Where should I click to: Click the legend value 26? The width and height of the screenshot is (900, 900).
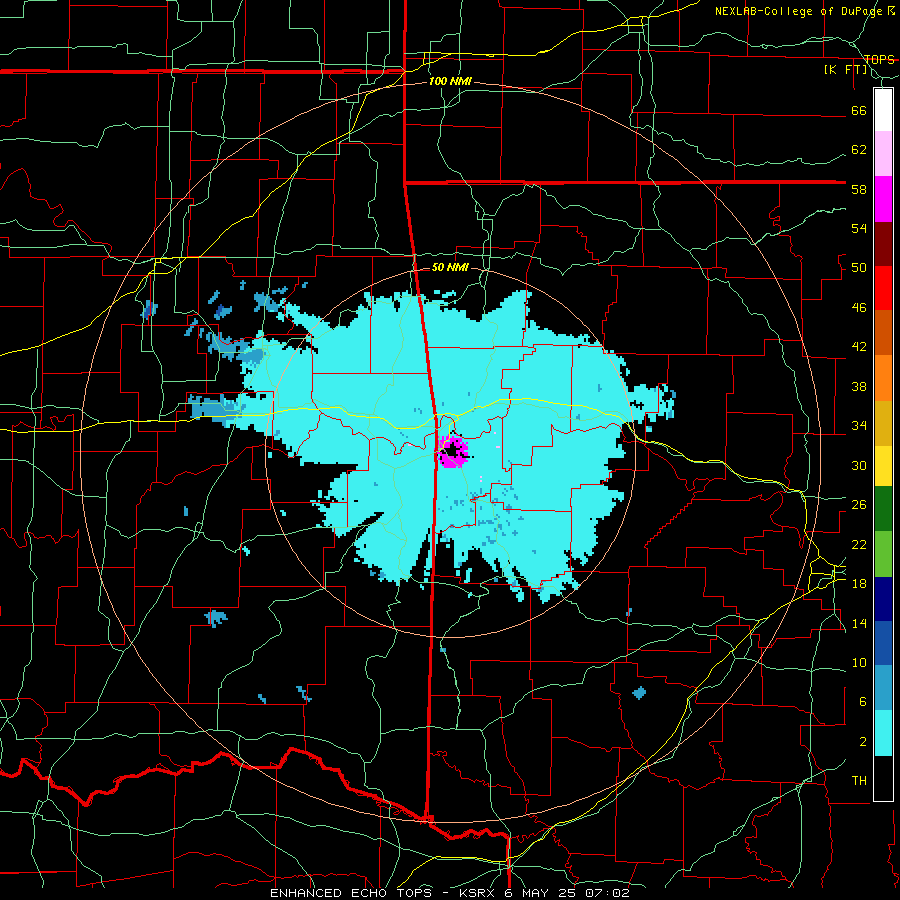coord(859,505)
